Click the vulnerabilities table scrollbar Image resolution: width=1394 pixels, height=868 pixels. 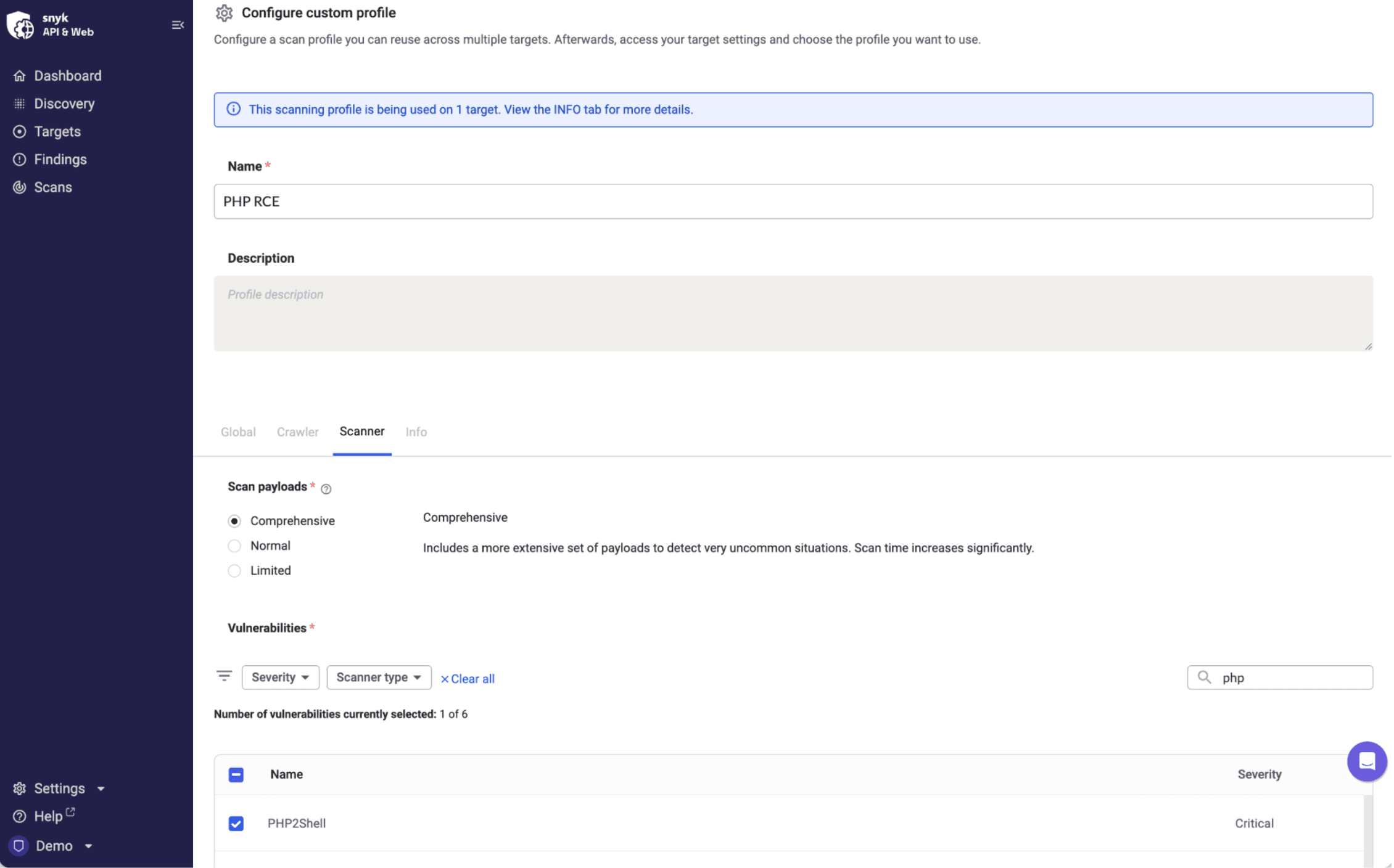pos(1367,831)
